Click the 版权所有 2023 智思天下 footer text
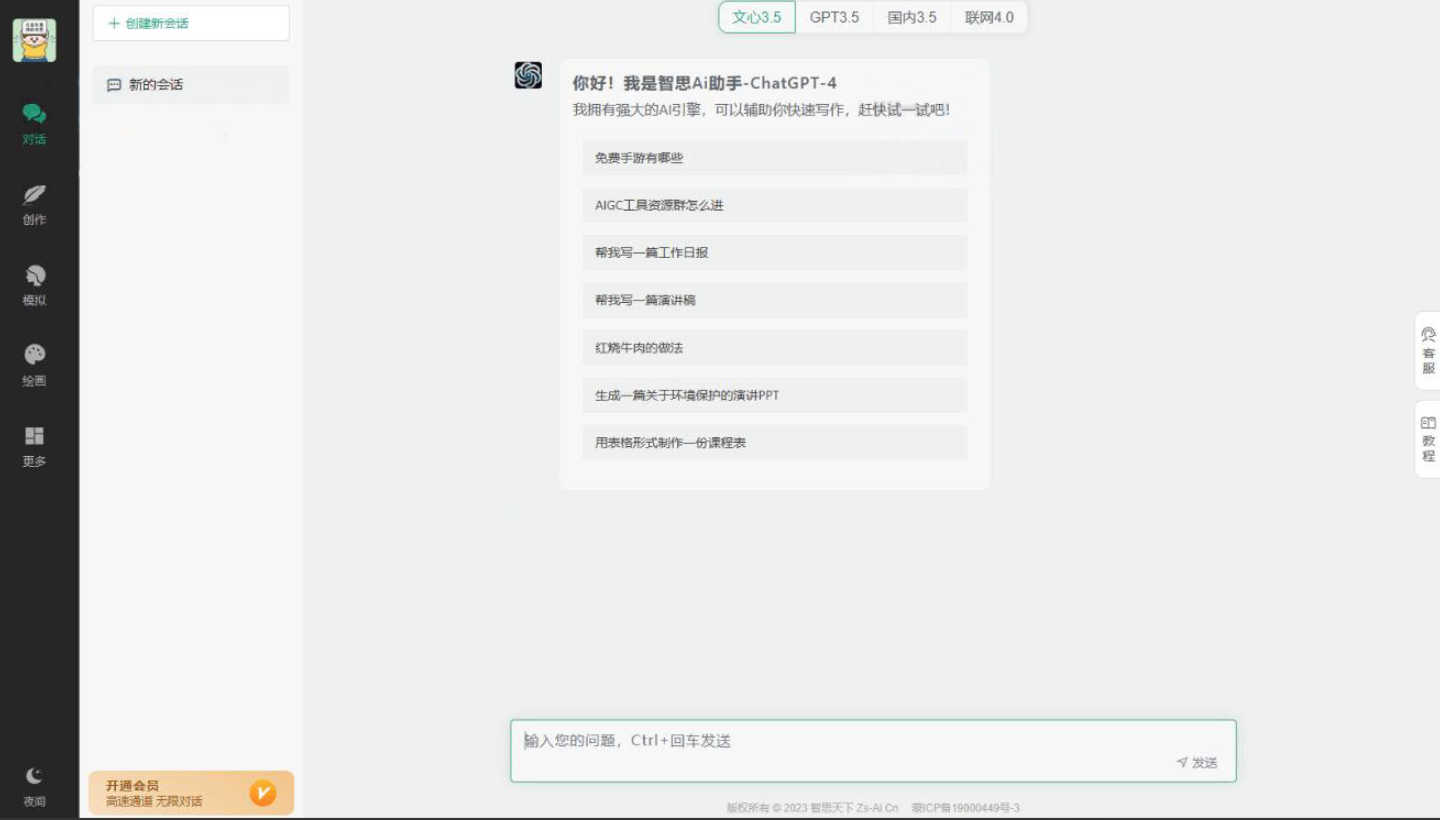The image size is (1440, 820). 812,808
